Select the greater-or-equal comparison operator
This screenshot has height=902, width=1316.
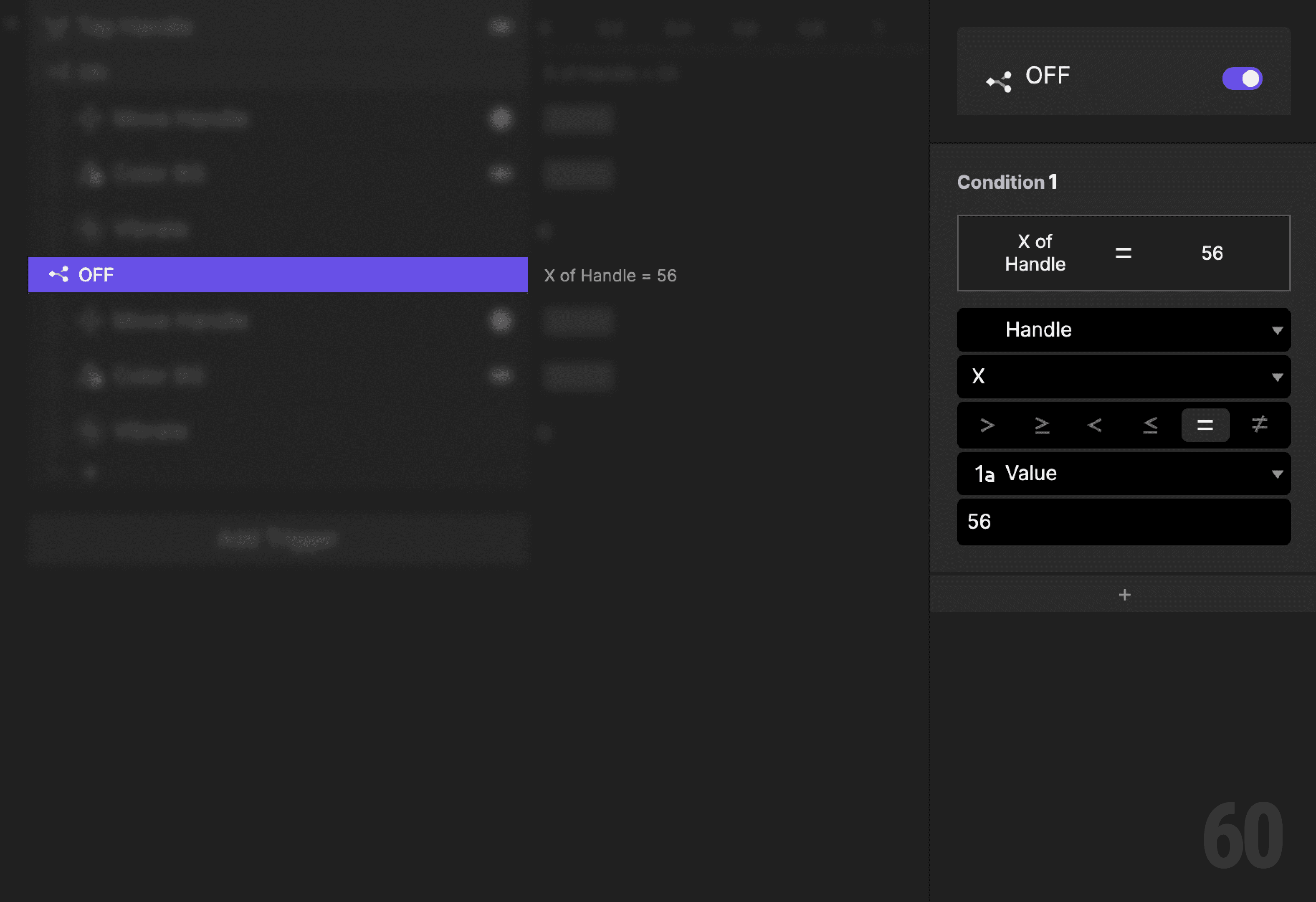(x=1042, y=425)
